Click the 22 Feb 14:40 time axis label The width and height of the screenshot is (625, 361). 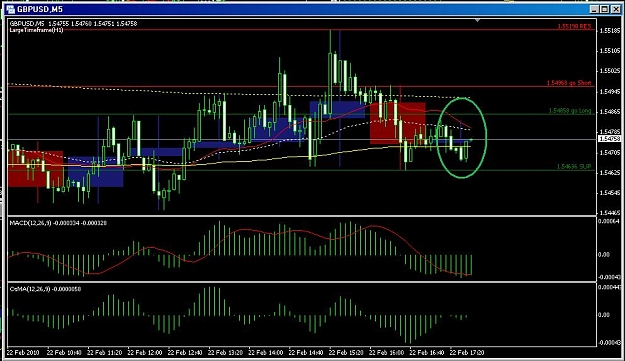306,353
